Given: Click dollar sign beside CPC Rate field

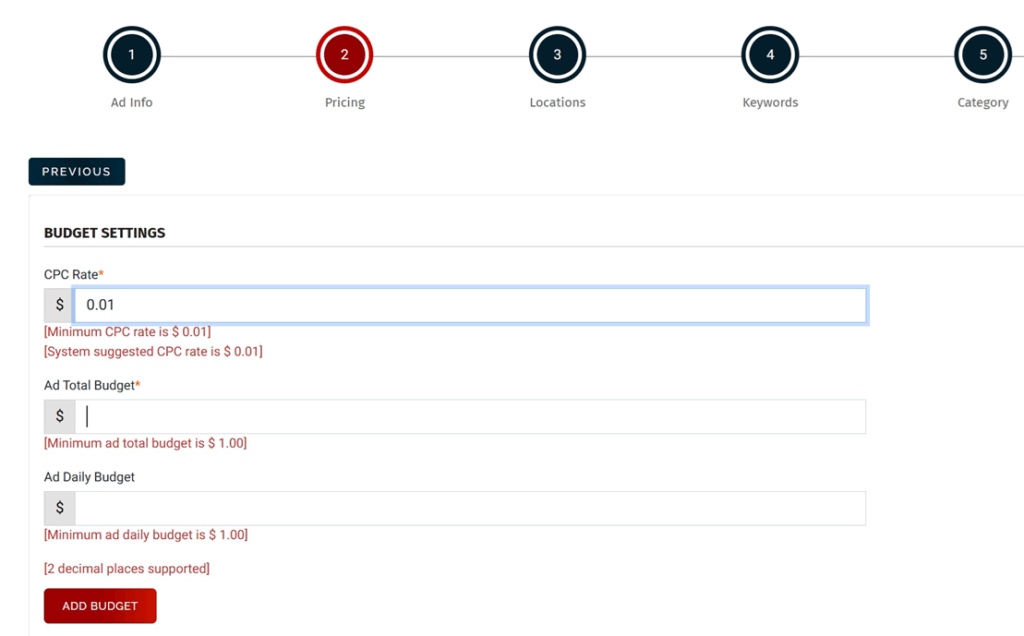Looking at the screenshot, I should 59,305.
